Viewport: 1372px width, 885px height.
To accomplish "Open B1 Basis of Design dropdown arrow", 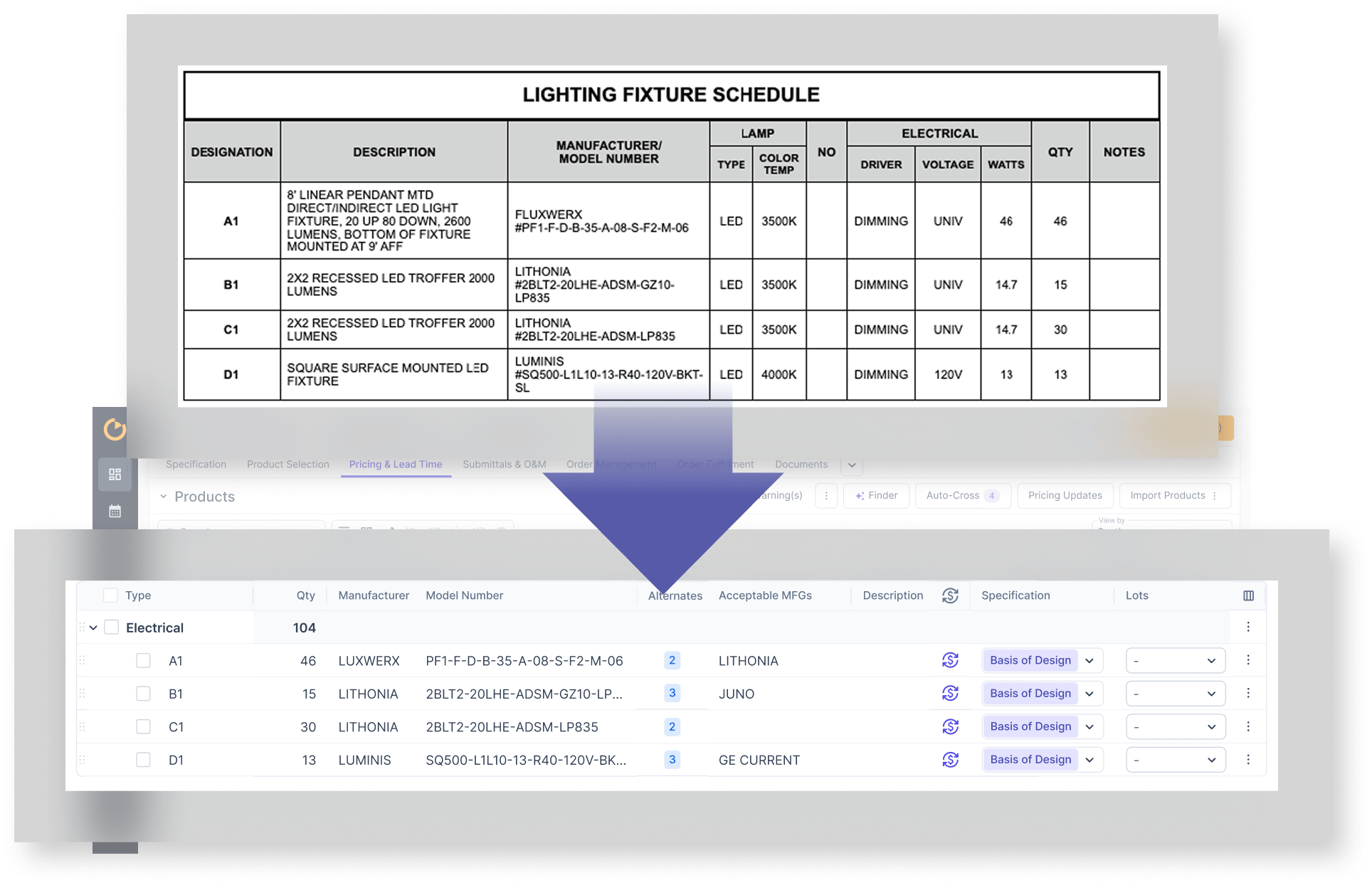I will tap(1089, 693).
